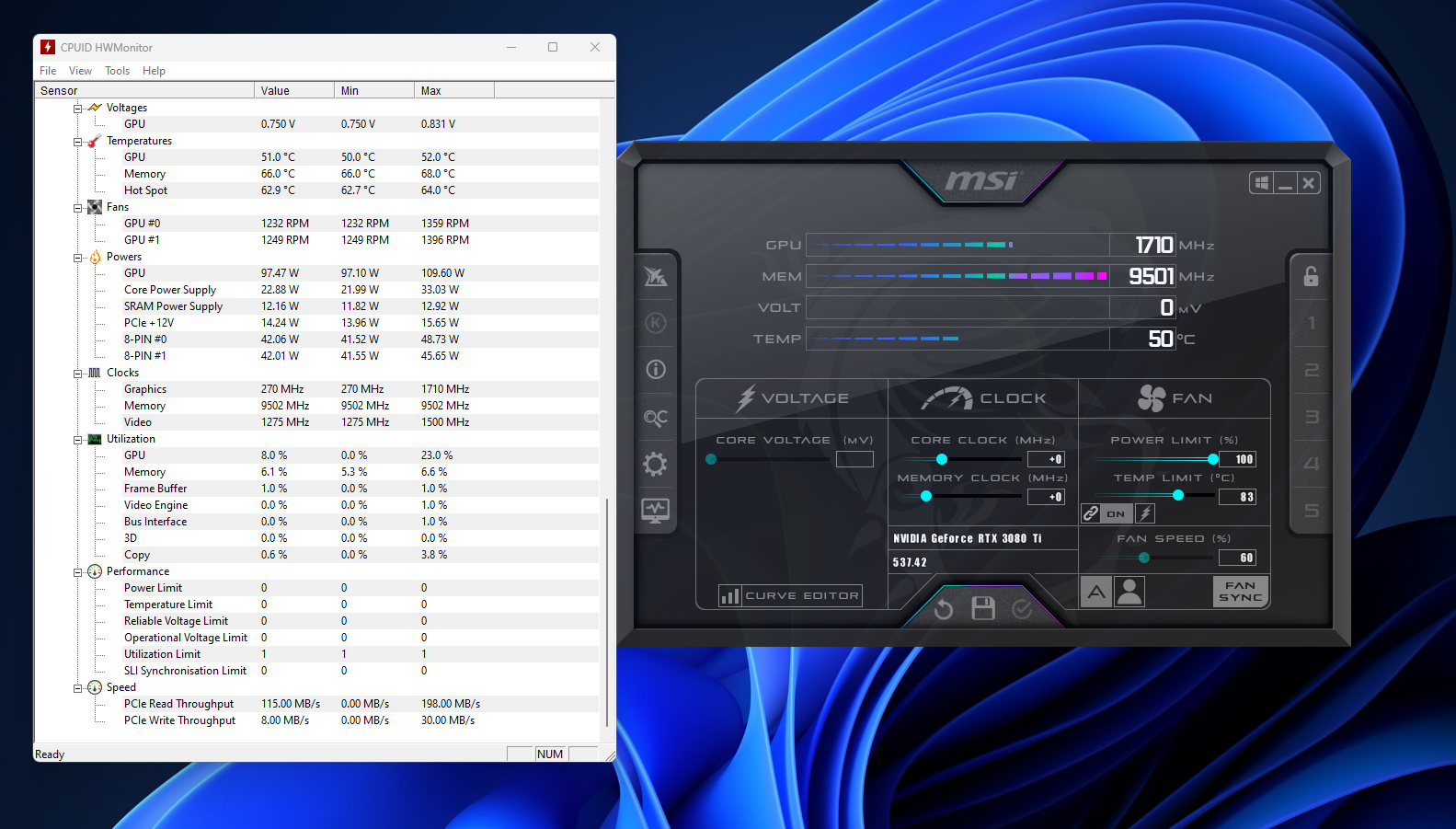Open MSI Kombustor stress test icon
The height and width of the screenshot is (829, 1456).
656,276
